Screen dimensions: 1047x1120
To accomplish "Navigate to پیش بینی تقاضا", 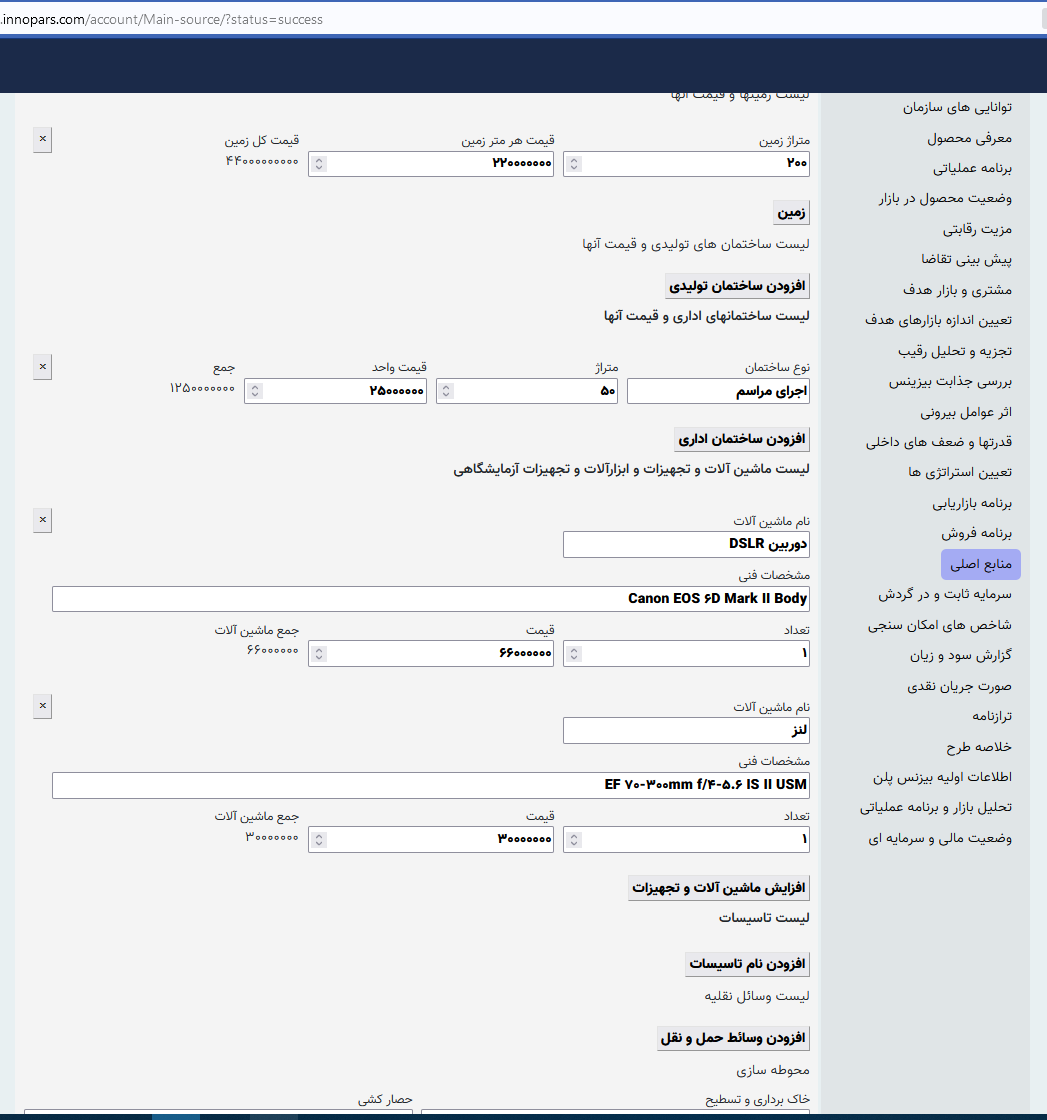I will coord(966,259).
